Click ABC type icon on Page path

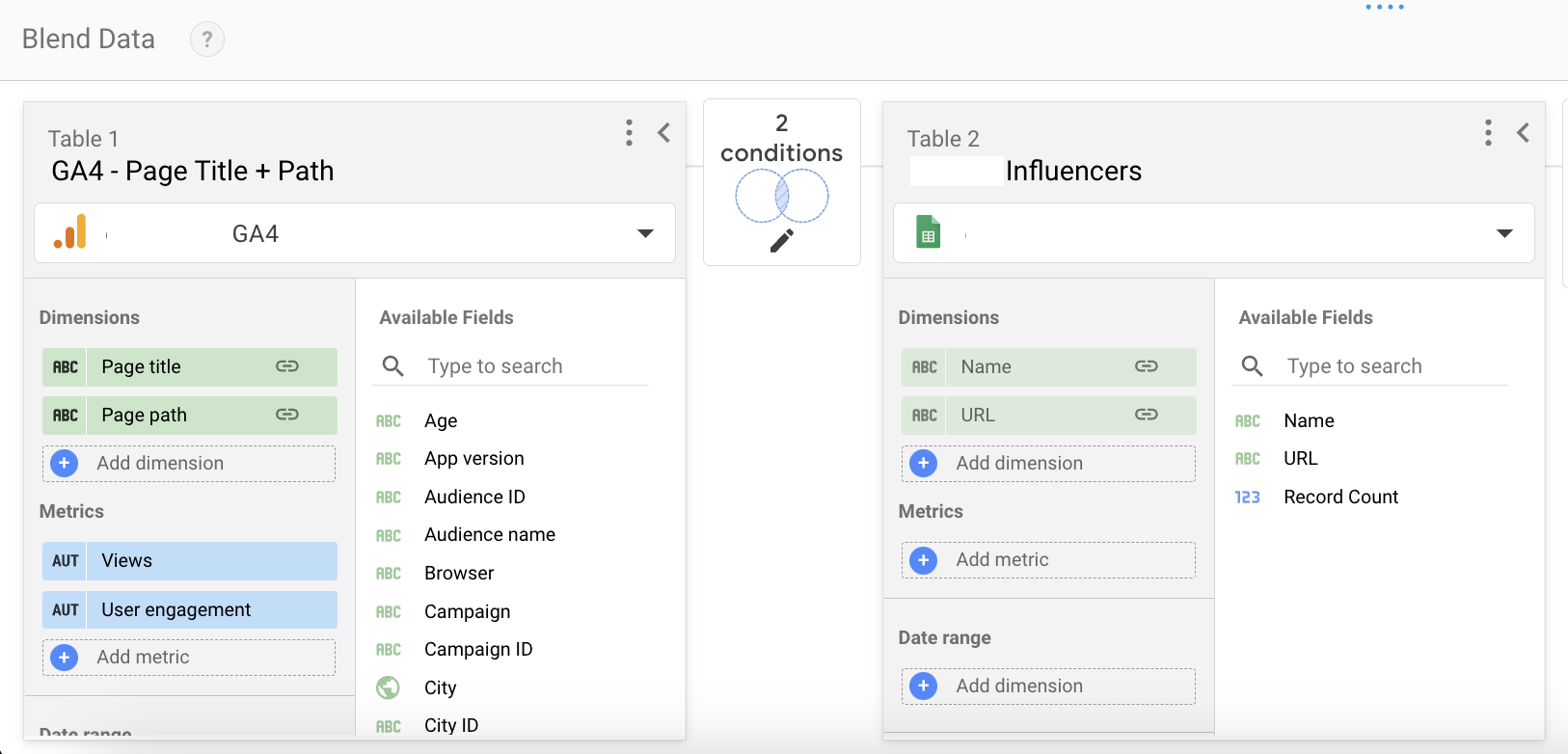pyautogui.click(x=65, y=416)
